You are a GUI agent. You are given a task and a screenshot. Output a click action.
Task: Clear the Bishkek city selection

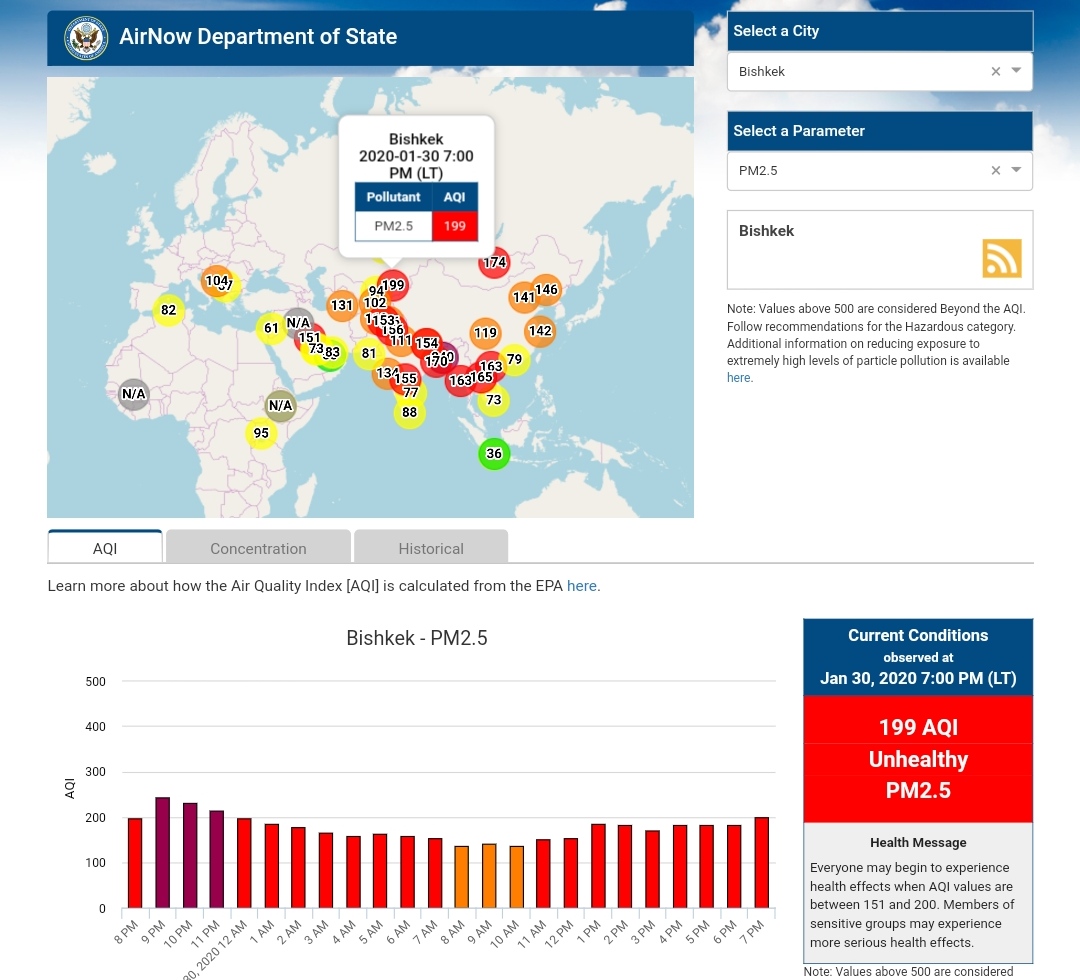(x=995, y=71)
